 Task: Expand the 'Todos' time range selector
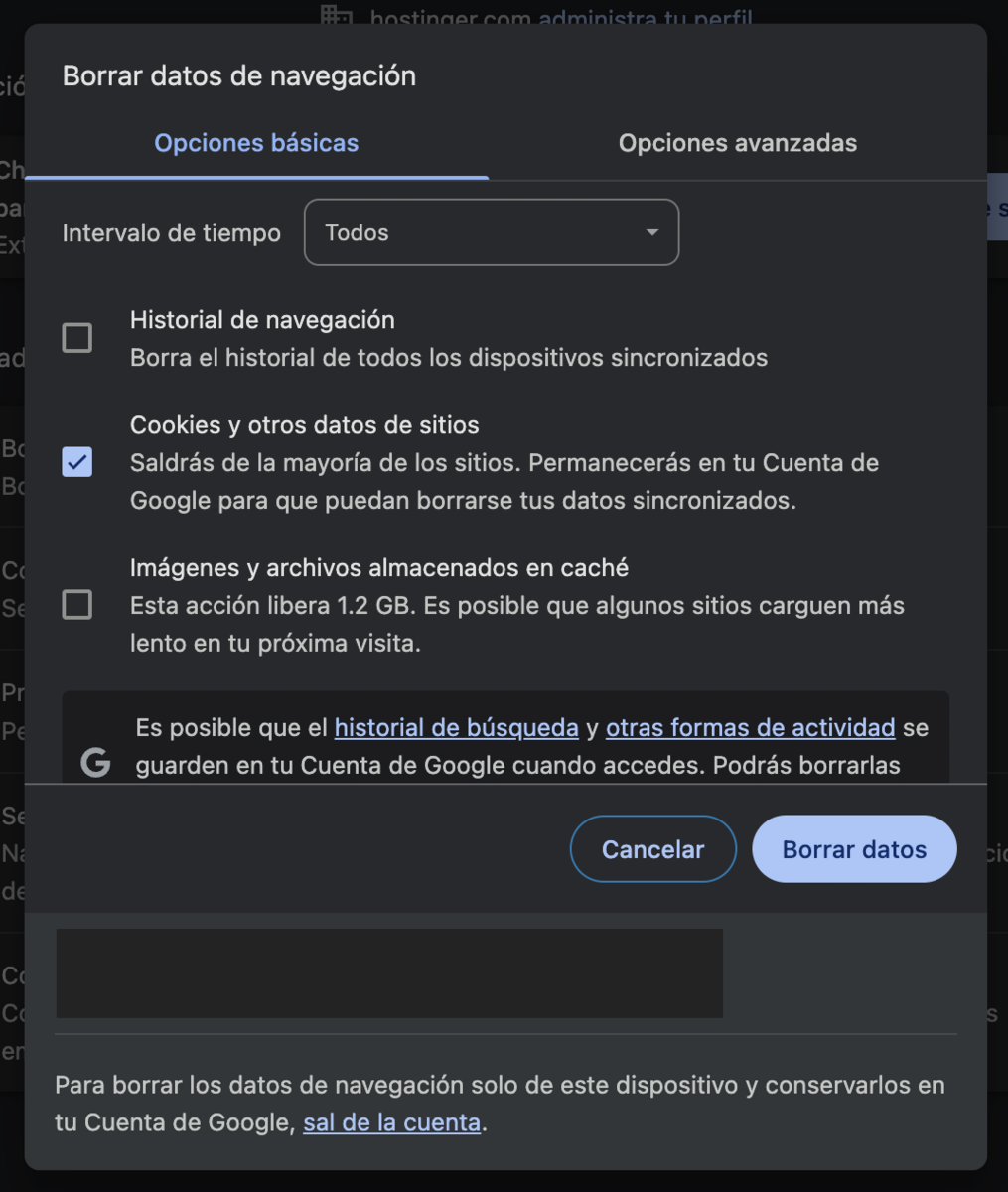pyautogui.click(x=491, y=231)
